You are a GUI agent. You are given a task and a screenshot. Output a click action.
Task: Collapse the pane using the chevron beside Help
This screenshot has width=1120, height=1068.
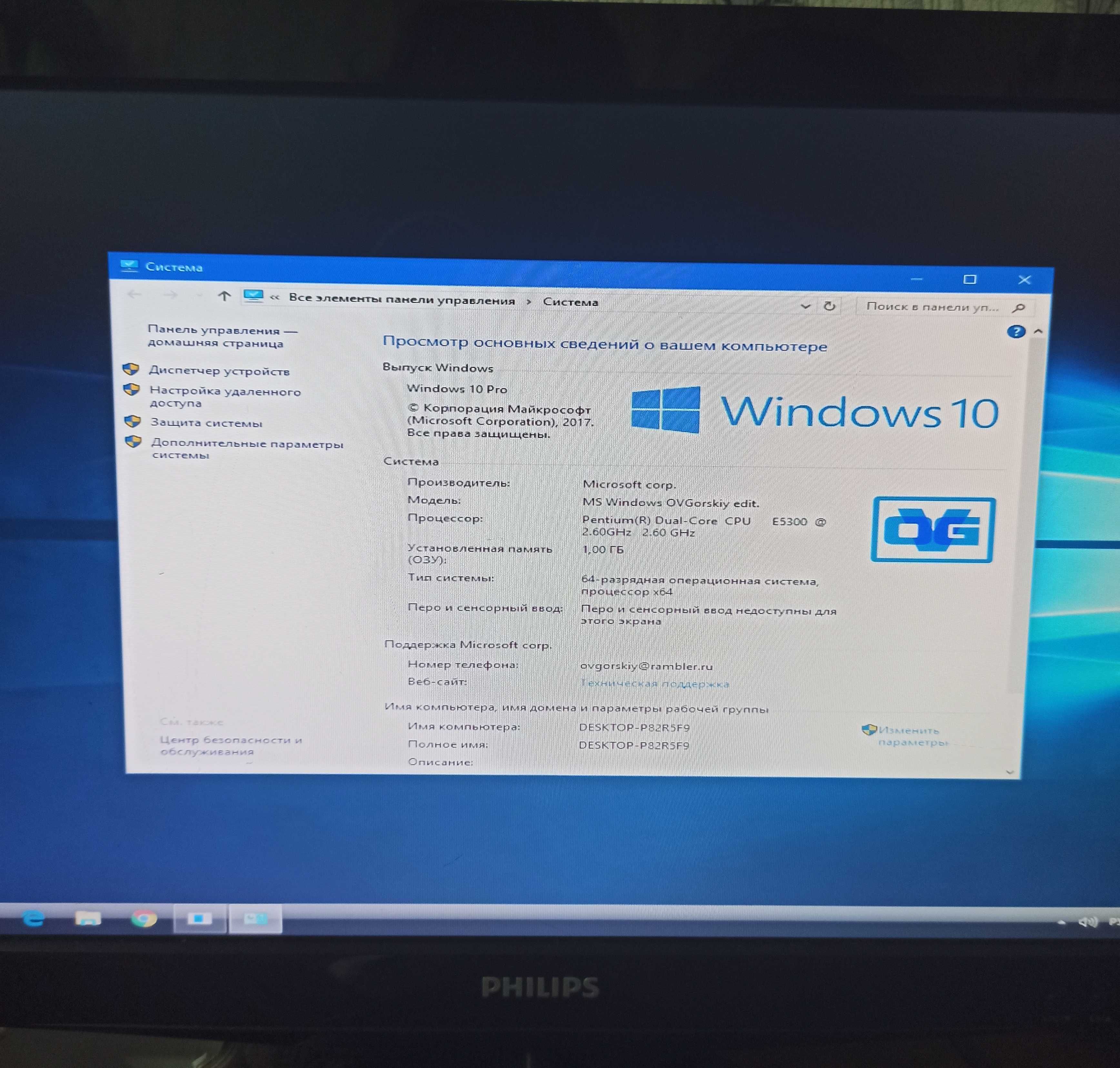(x=1038, y=331)
